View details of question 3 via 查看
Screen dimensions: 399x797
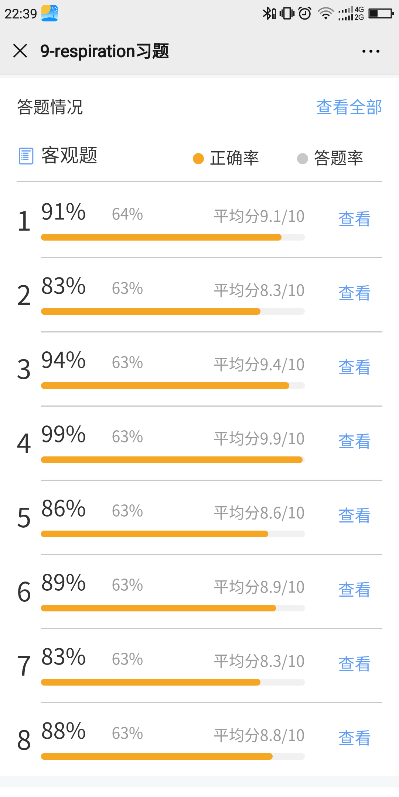pos(354,367)
